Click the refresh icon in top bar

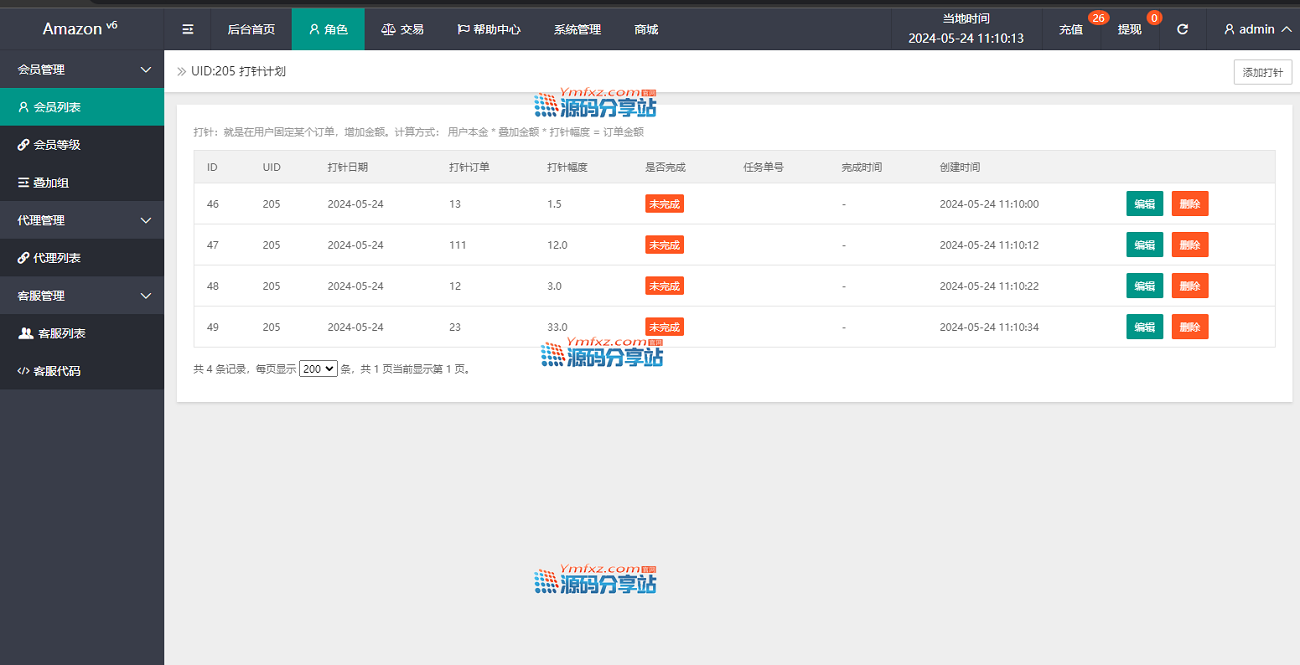pos(1182,29)
